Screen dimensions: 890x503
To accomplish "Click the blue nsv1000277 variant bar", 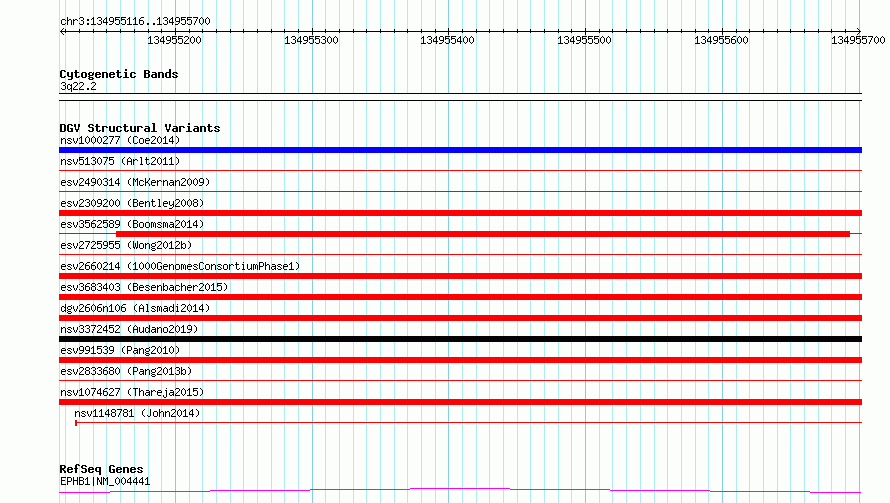I will tap(460, 150).
